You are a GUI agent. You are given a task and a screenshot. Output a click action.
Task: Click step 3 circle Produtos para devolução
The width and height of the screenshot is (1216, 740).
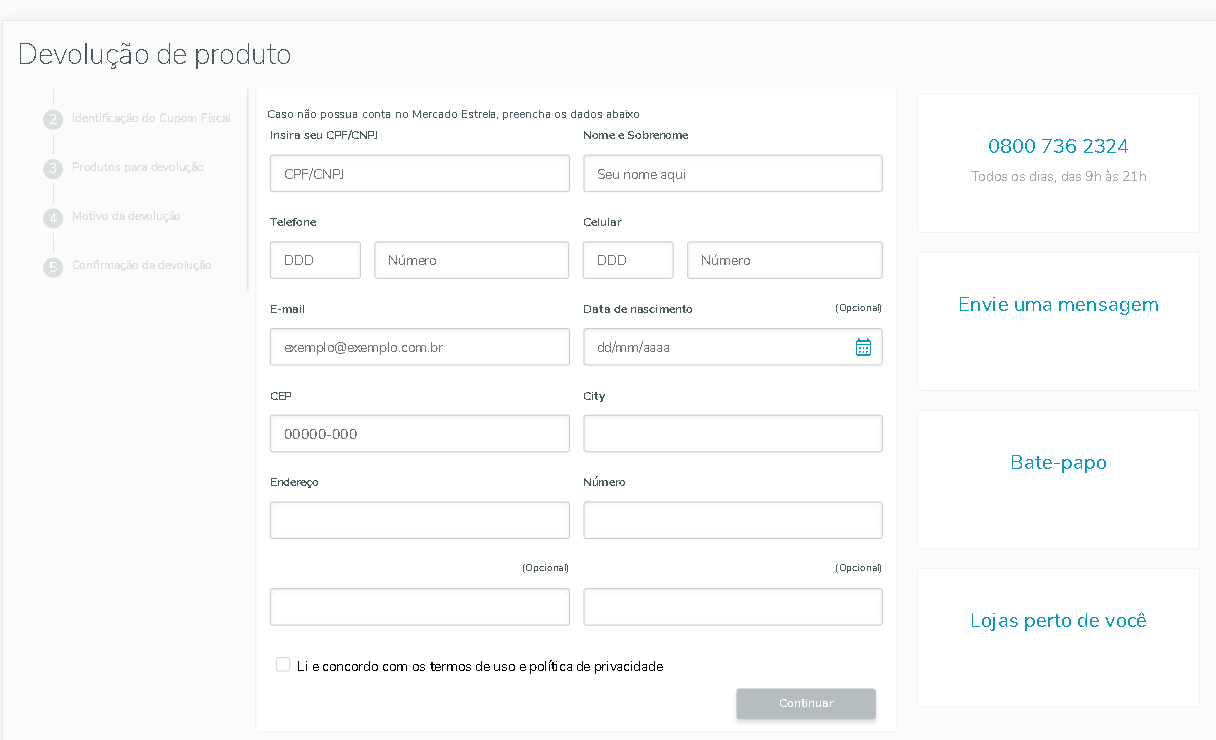[x=53, y=168]
